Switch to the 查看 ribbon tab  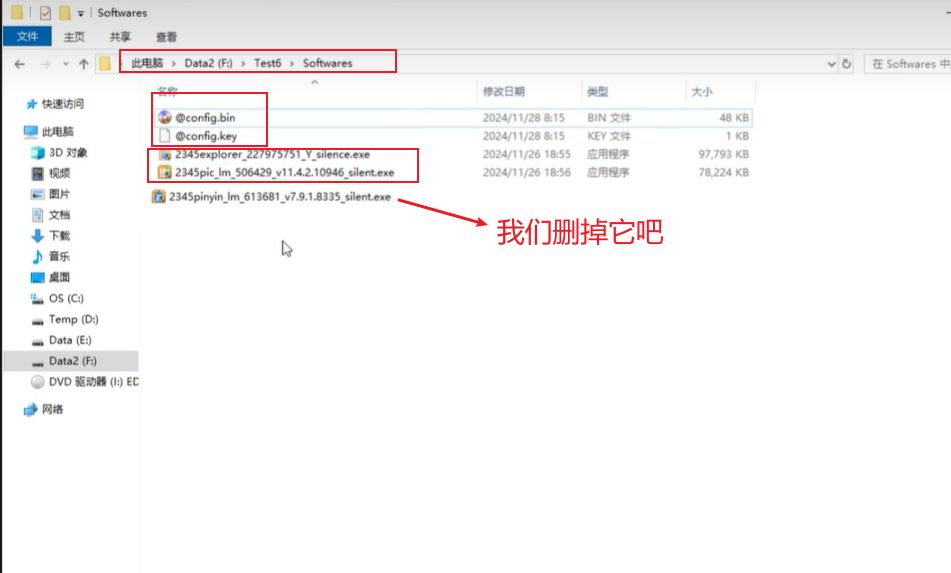pyautogui.click(x=166, y=37)
